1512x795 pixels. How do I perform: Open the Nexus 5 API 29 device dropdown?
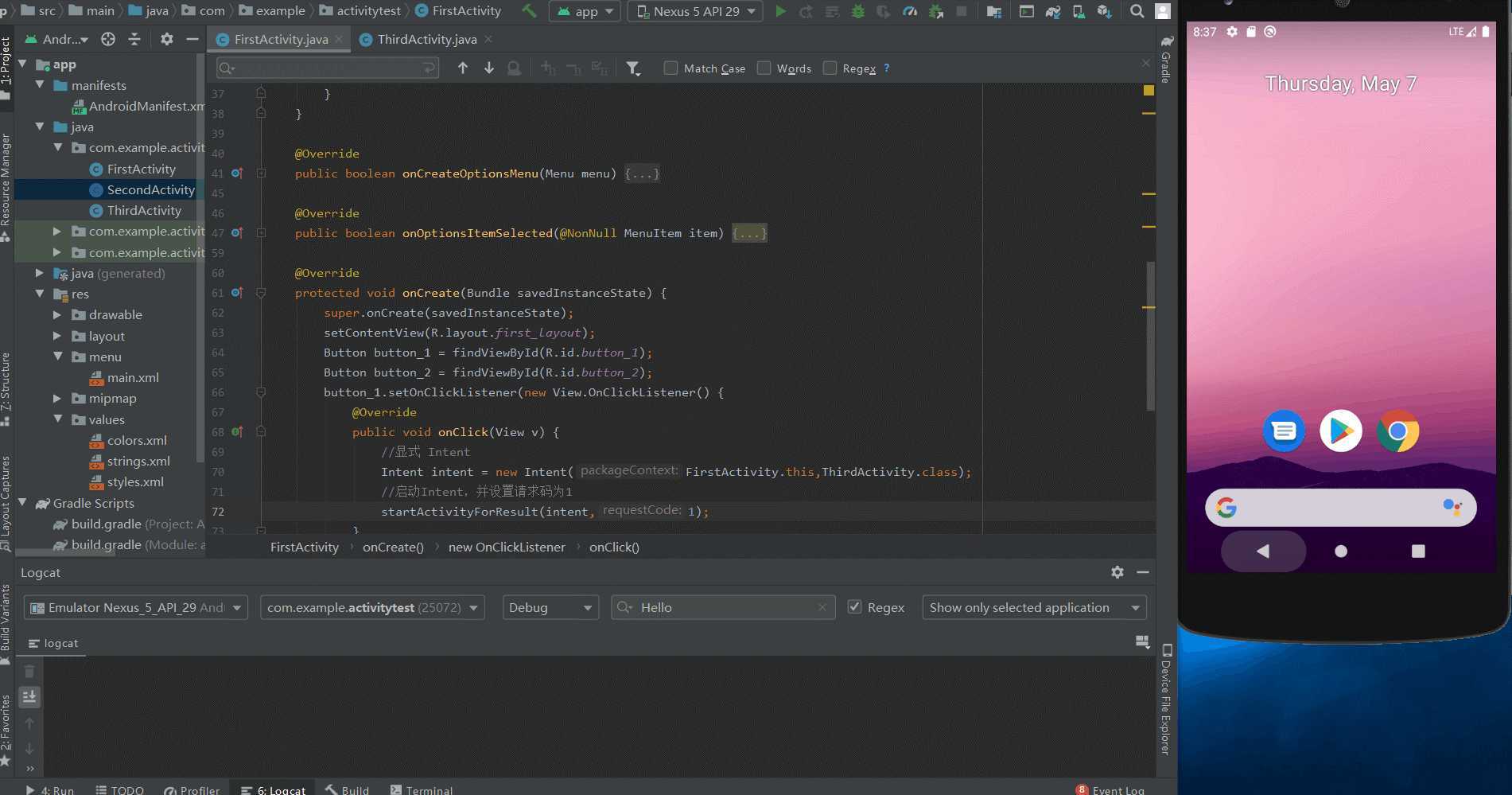(695, 11)
